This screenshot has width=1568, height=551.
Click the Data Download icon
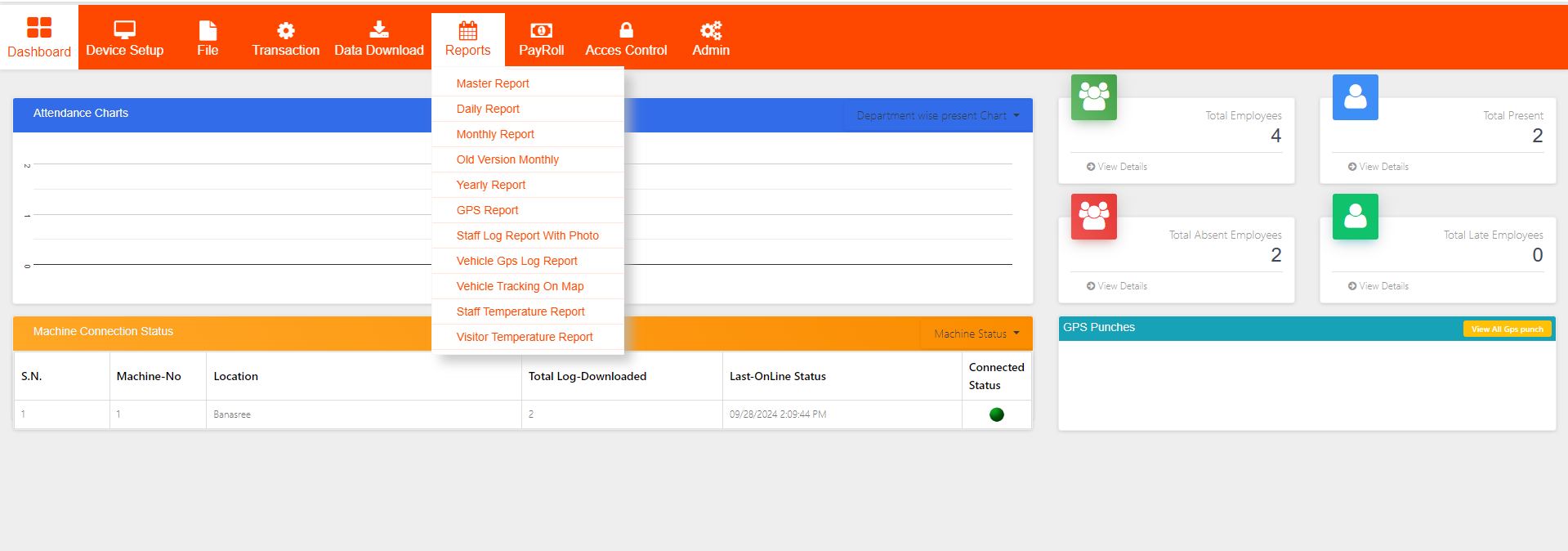click(x=378, y=30)
